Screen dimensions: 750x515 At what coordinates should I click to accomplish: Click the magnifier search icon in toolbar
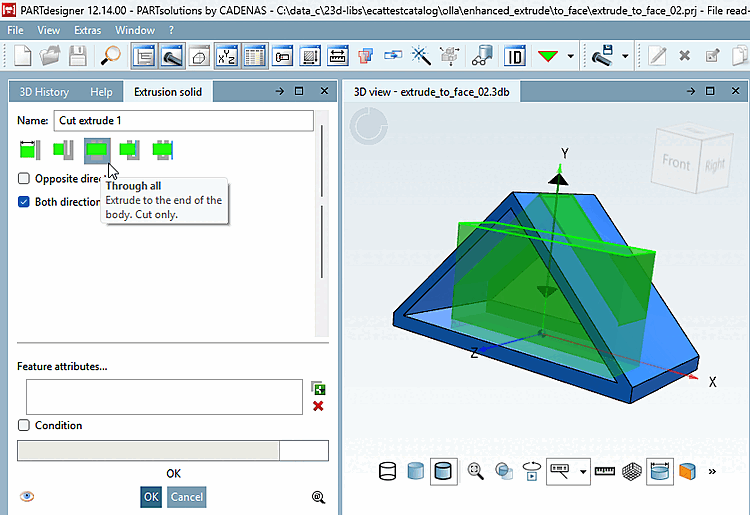click(x=110, y=56)
